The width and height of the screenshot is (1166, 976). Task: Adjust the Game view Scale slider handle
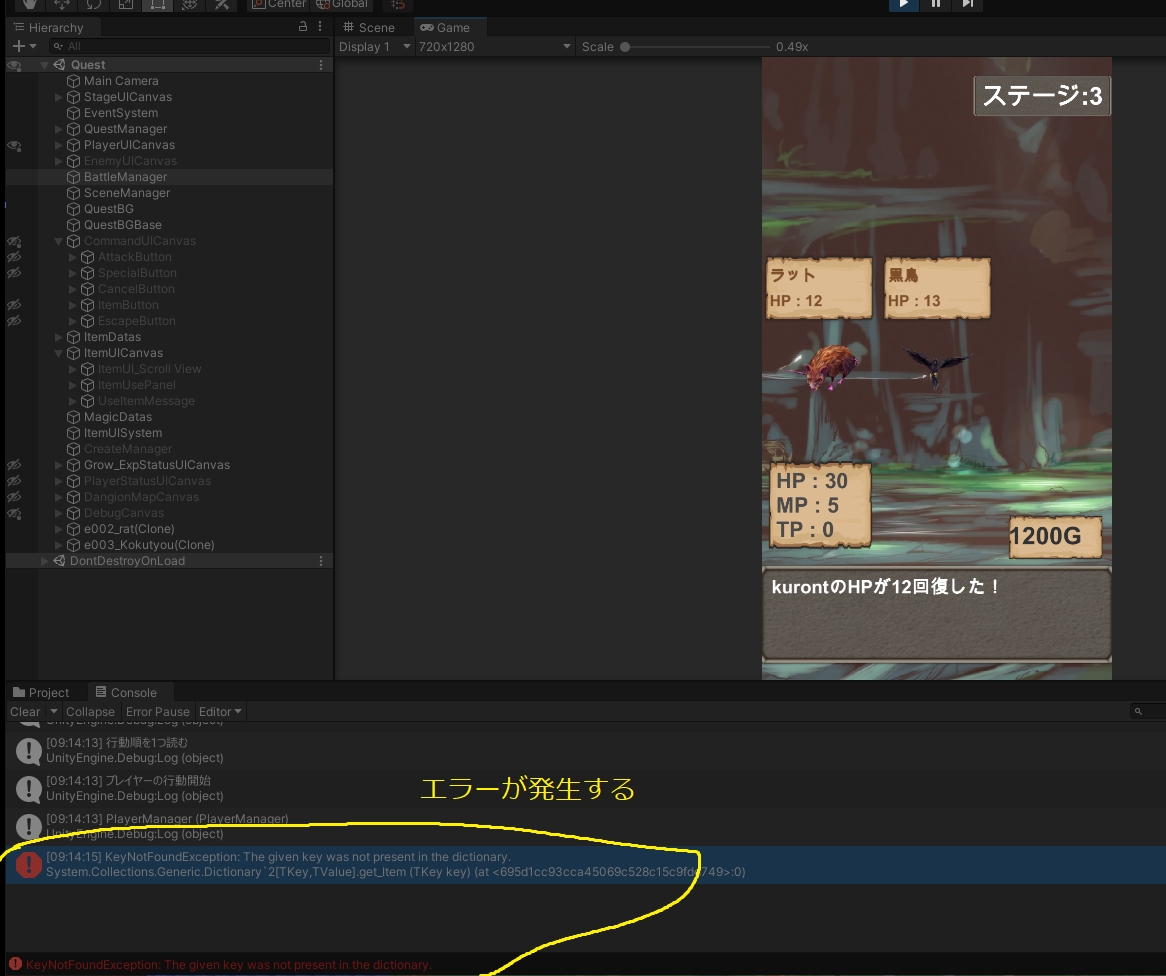coord(625,47)
